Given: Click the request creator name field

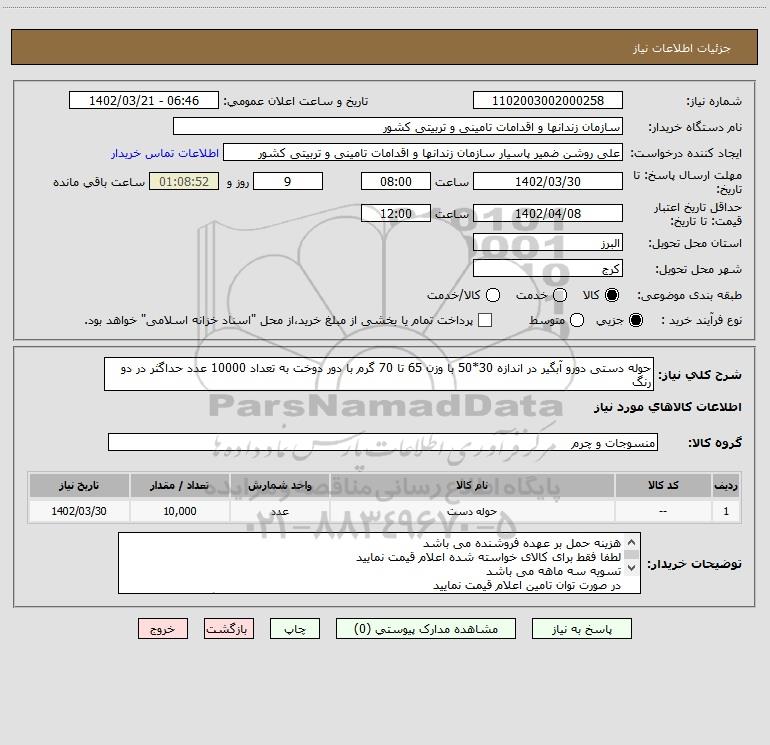Looking at the screenshot, I should coord(423,153).
